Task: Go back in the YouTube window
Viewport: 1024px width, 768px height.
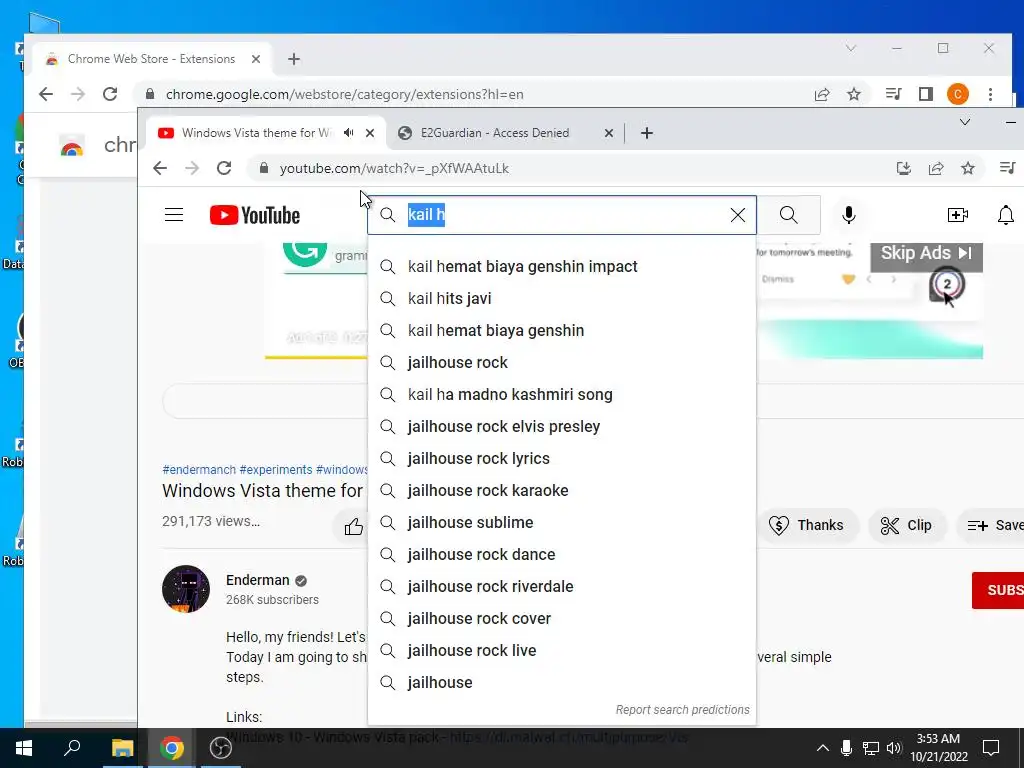Action: point(160,168)
